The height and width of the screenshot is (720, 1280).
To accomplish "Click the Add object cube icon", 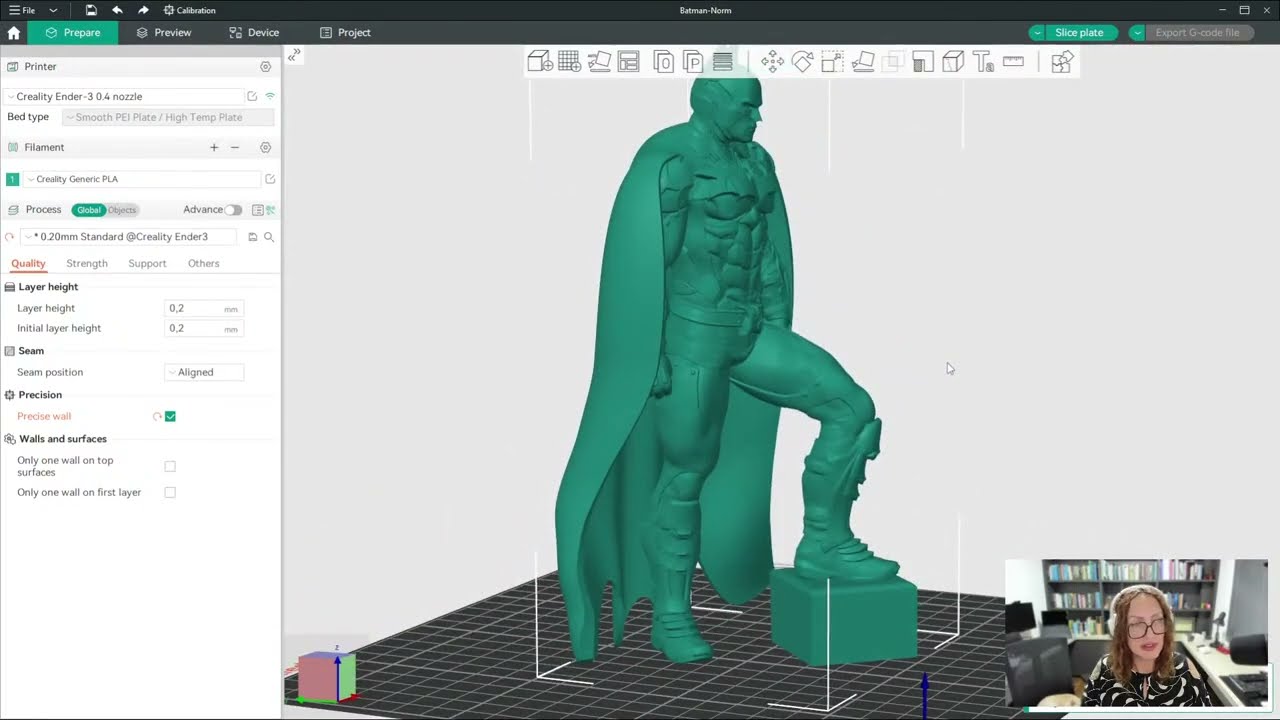I will [540, 62].
